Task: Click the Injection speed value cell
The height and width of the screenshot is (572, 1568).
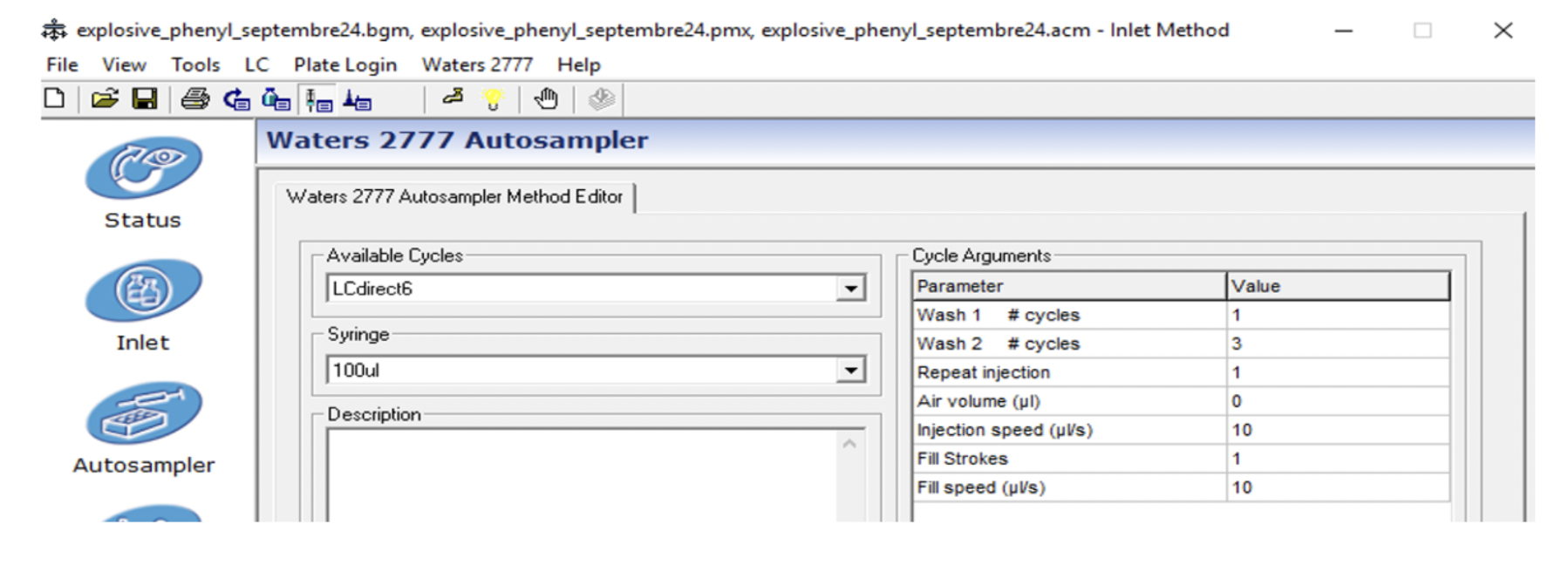Action: (x=1336, y=430)
